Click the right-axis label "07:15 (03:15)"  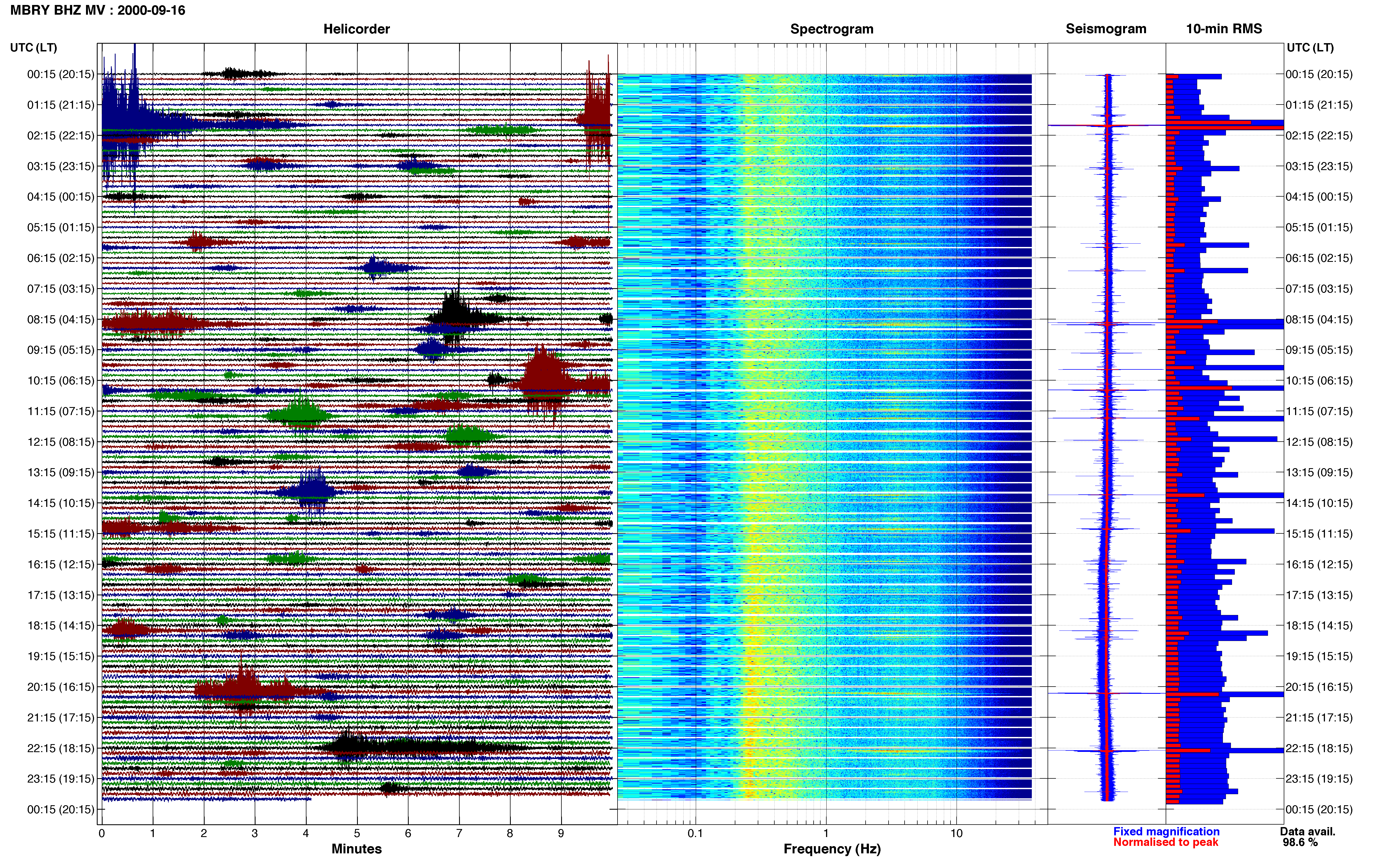pyautogui.click(x=1319, y=289)
